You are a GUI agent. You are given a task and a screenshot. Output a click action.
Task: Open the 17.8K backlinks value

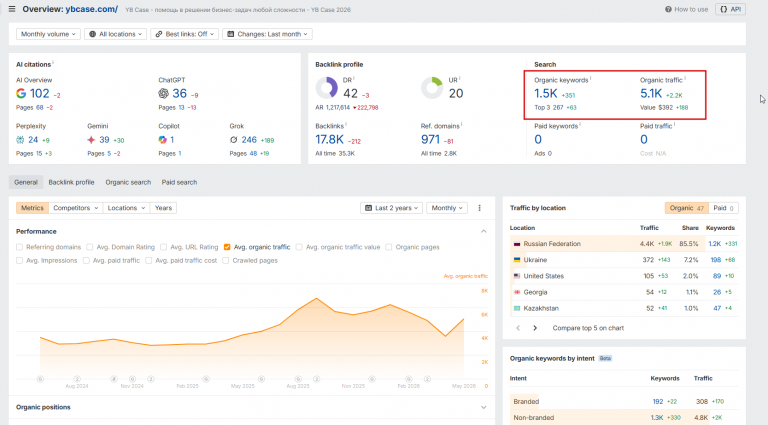[x=329, y=140]
